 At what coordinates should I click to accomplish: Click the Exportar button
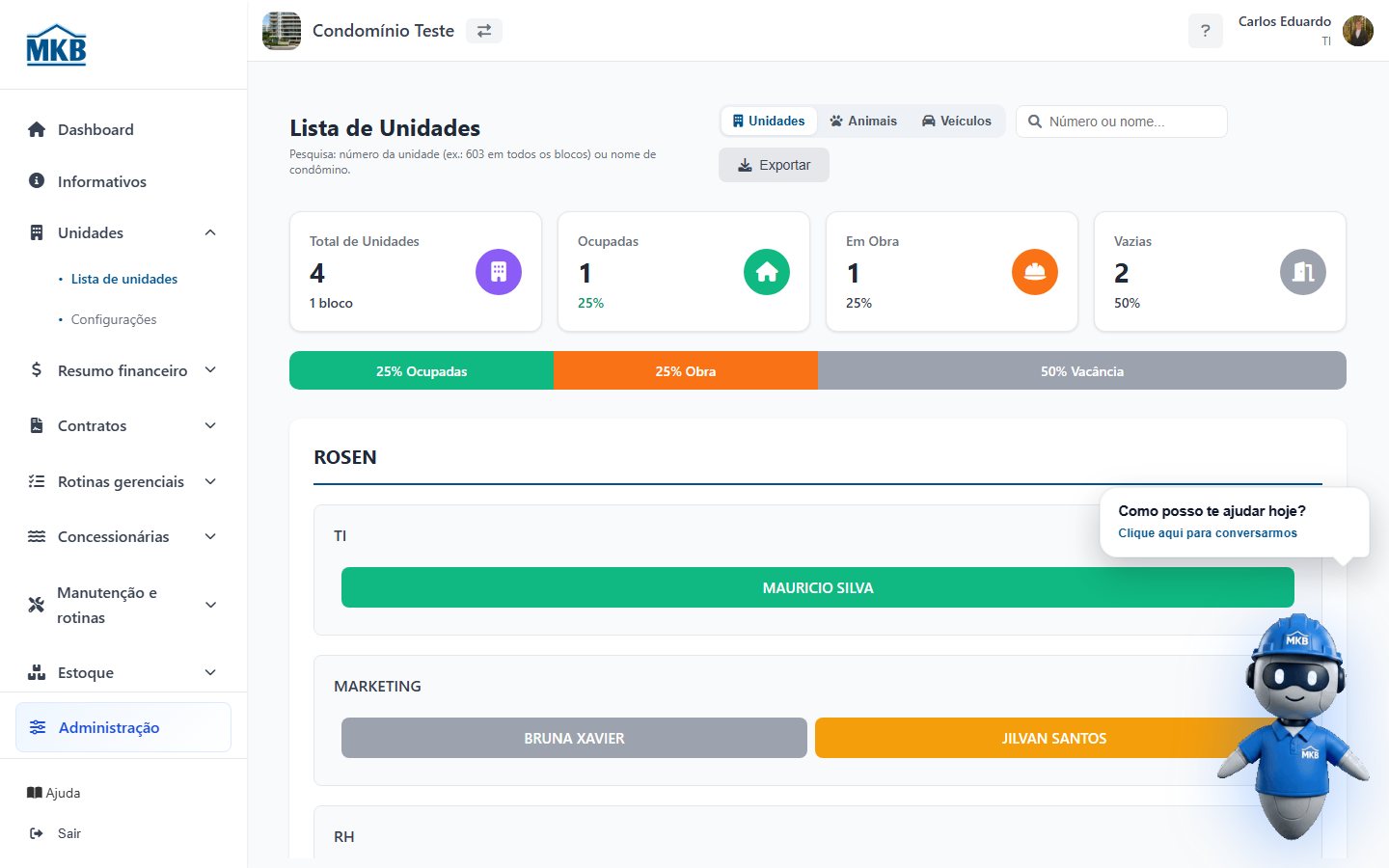[x=774, y=165]
